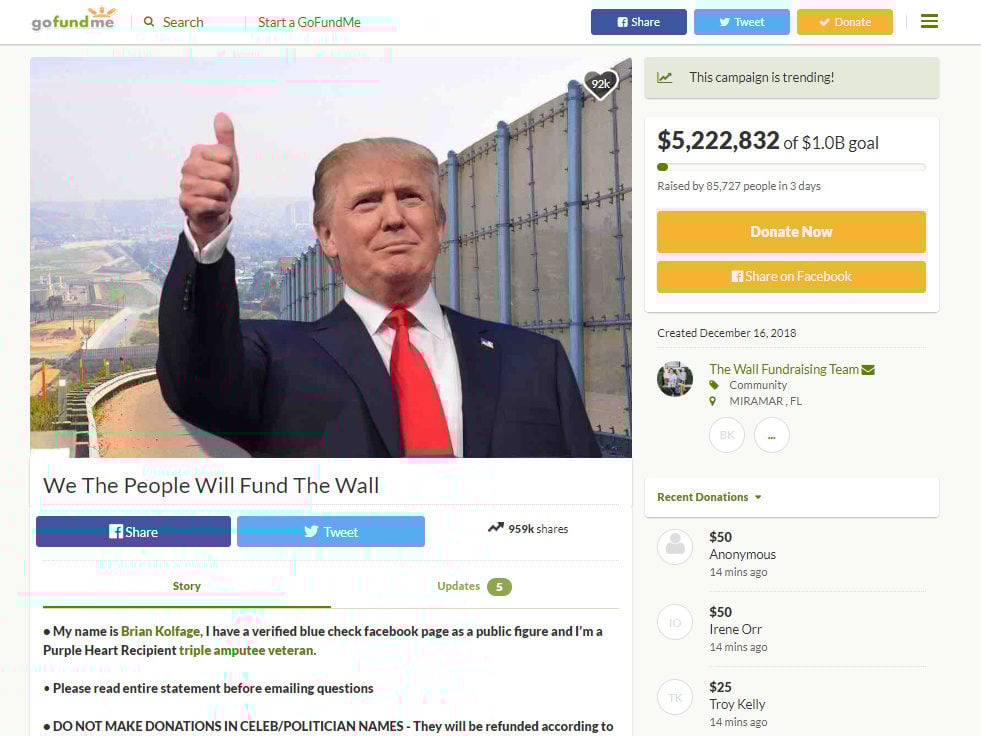Click the envelope contact icon

point(868,370)
